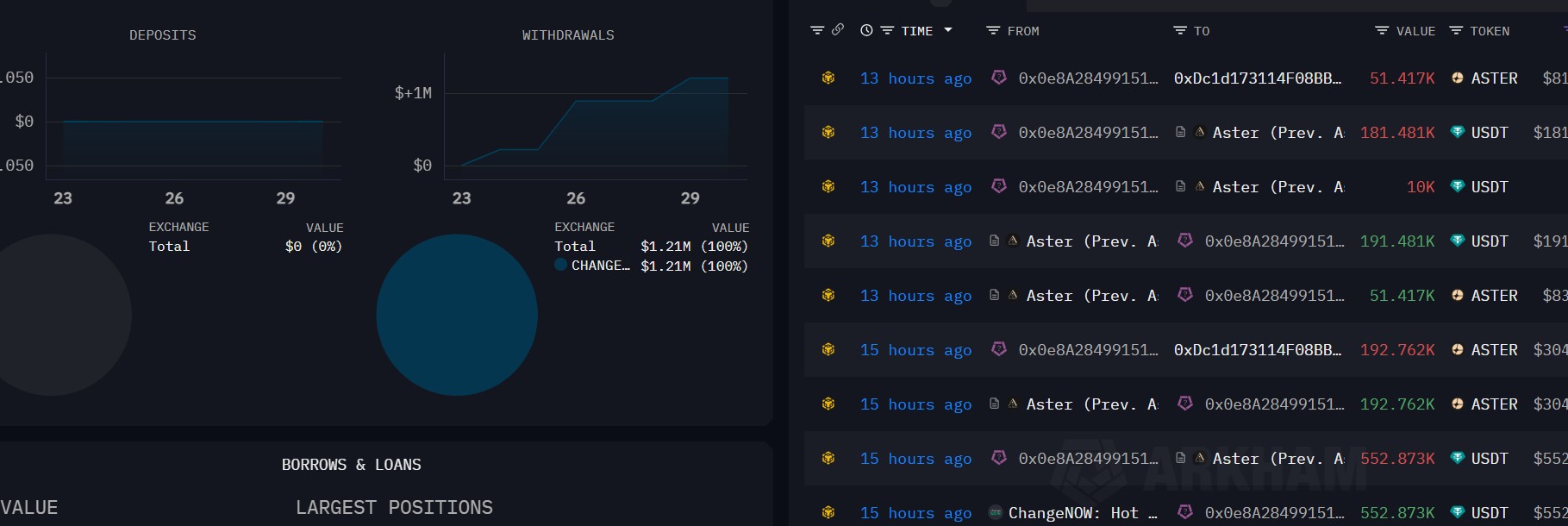Viewport: 1568px width, 526px height.
Task: Click the TO column header label
Action: pos(1202,31)
